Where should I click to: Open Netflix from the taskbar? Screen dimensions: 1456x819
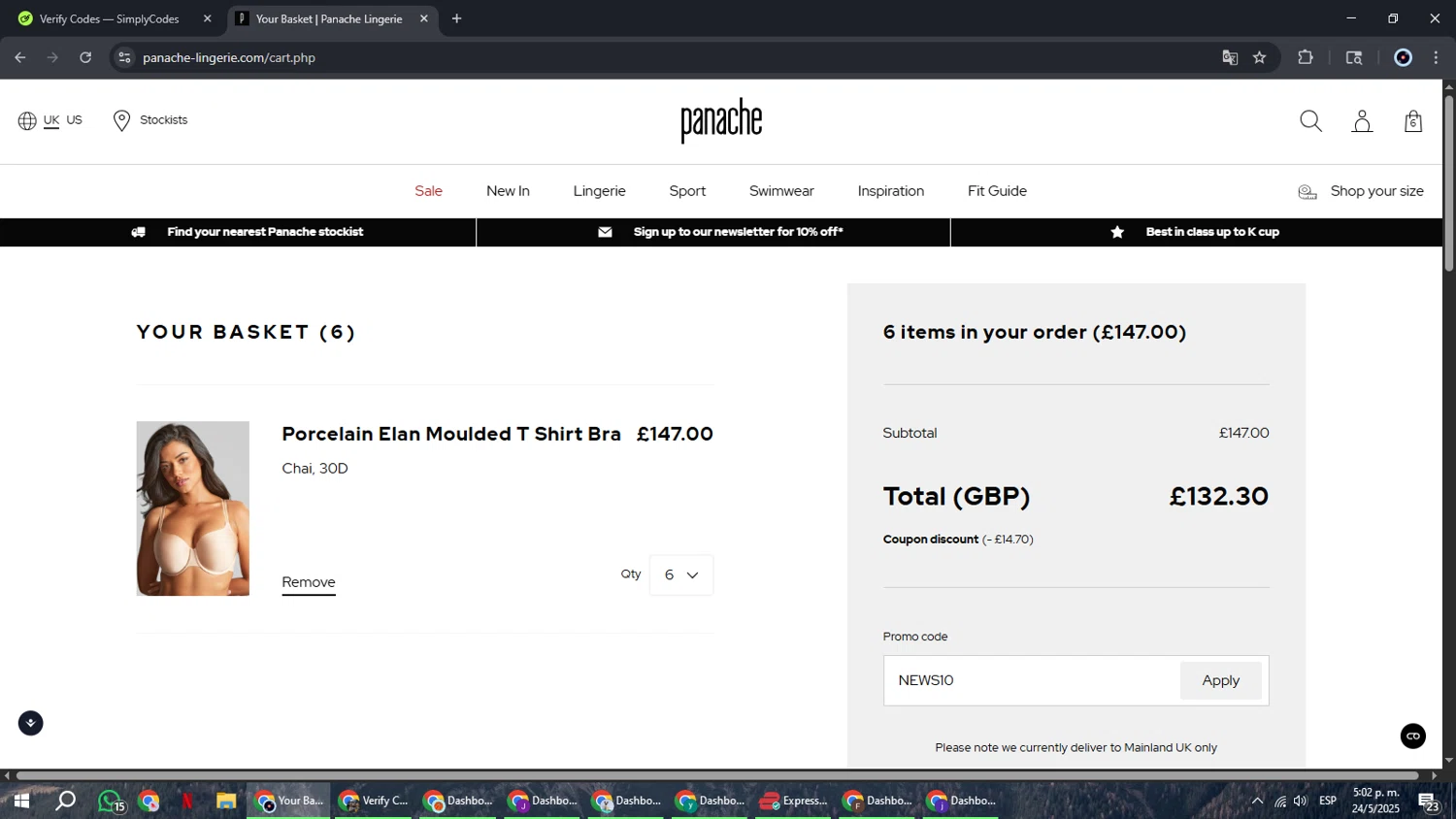click(187, 802)
